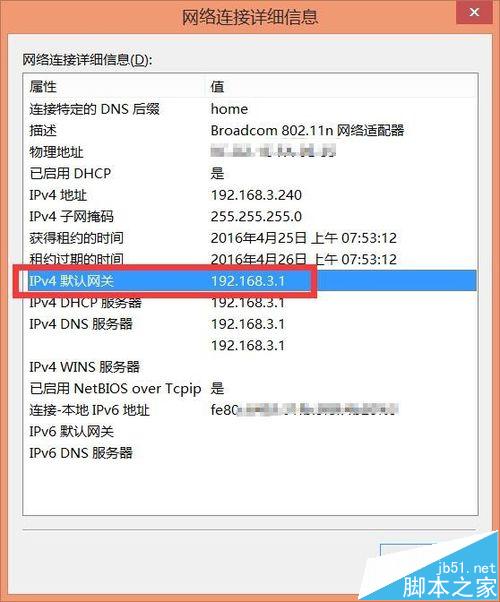
Task: Select the 已启用 DHCP row
Action: tap(251, 174)
